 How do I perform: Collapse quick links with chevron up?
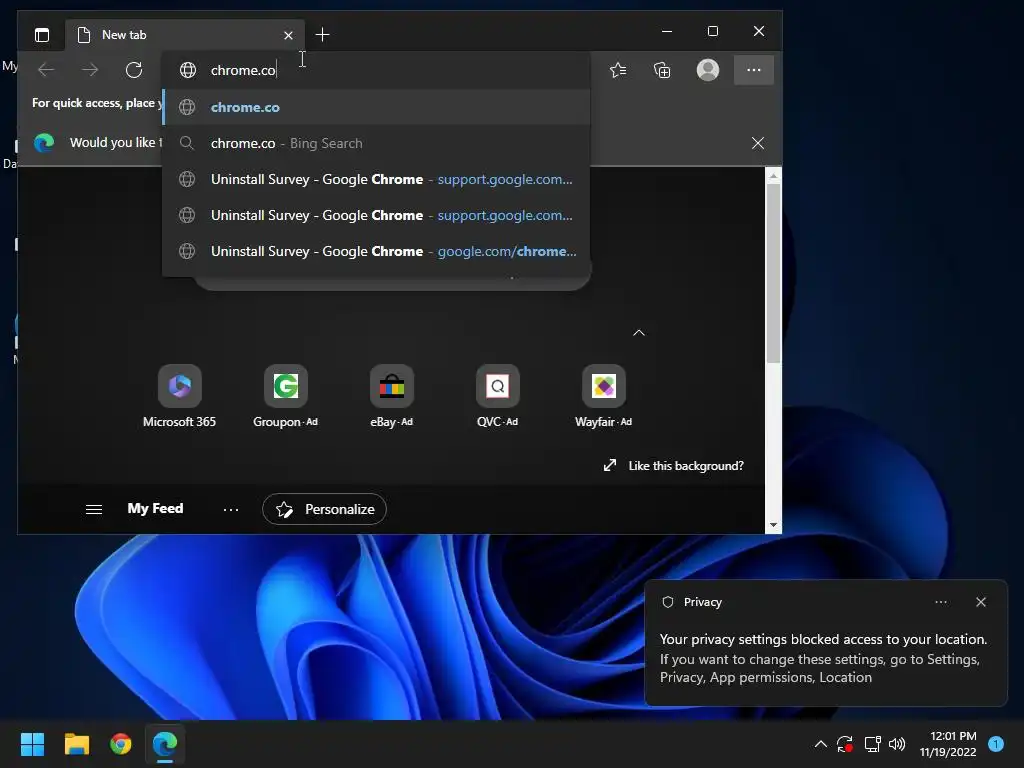(x=639, y=333)
